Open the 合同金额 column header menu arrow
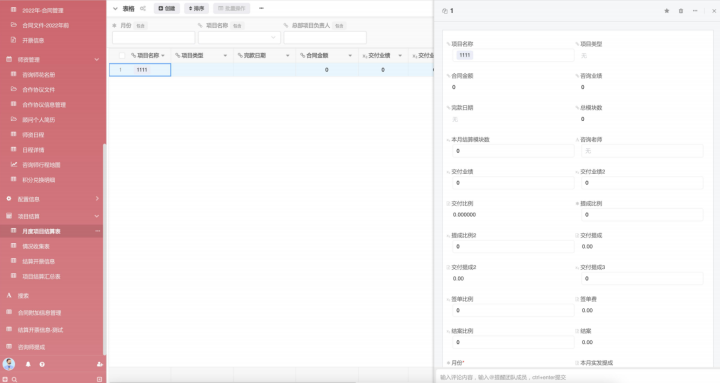Viewport: 720px width, 383px height. [350, 56]
